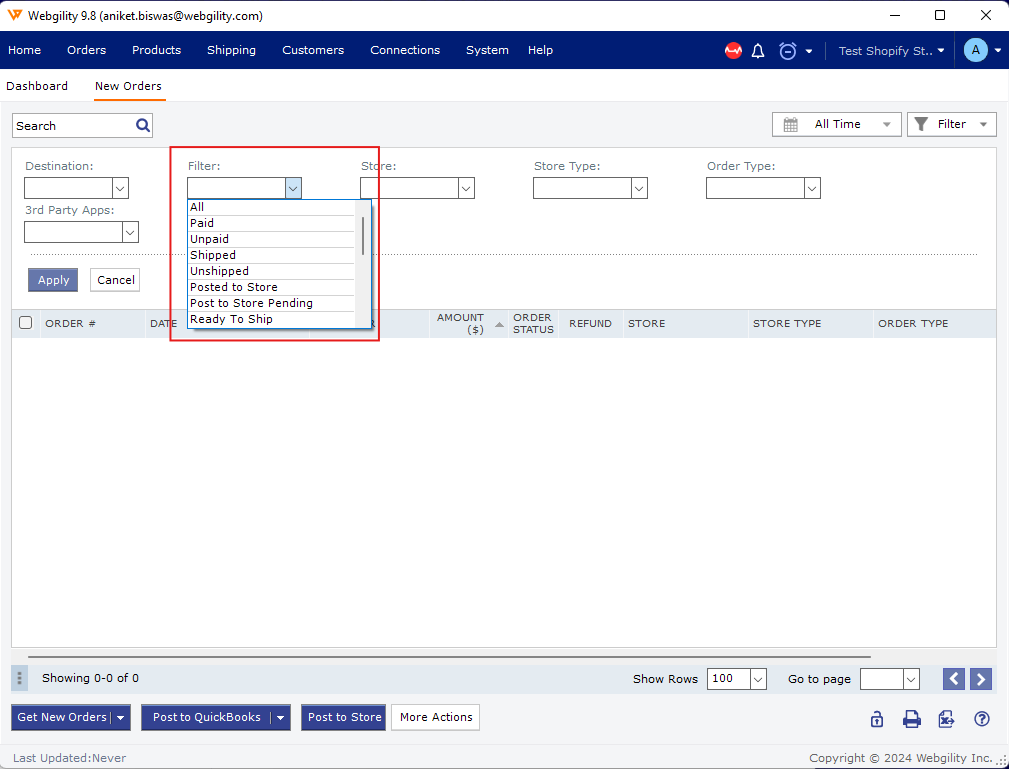Open More Actions button
The image size is (1009, 769).
pyautogui.click(x=436, y=718)
